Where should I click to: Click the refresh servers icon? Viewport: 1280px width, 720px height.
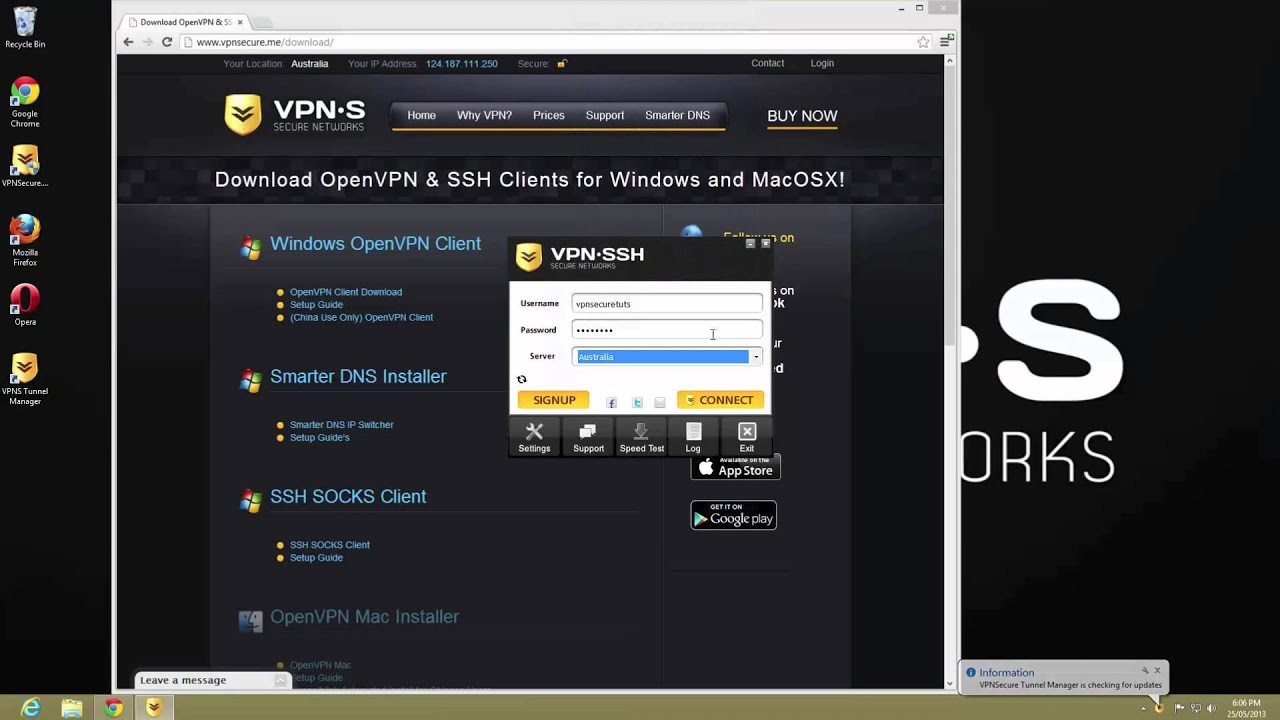(521, 379)
